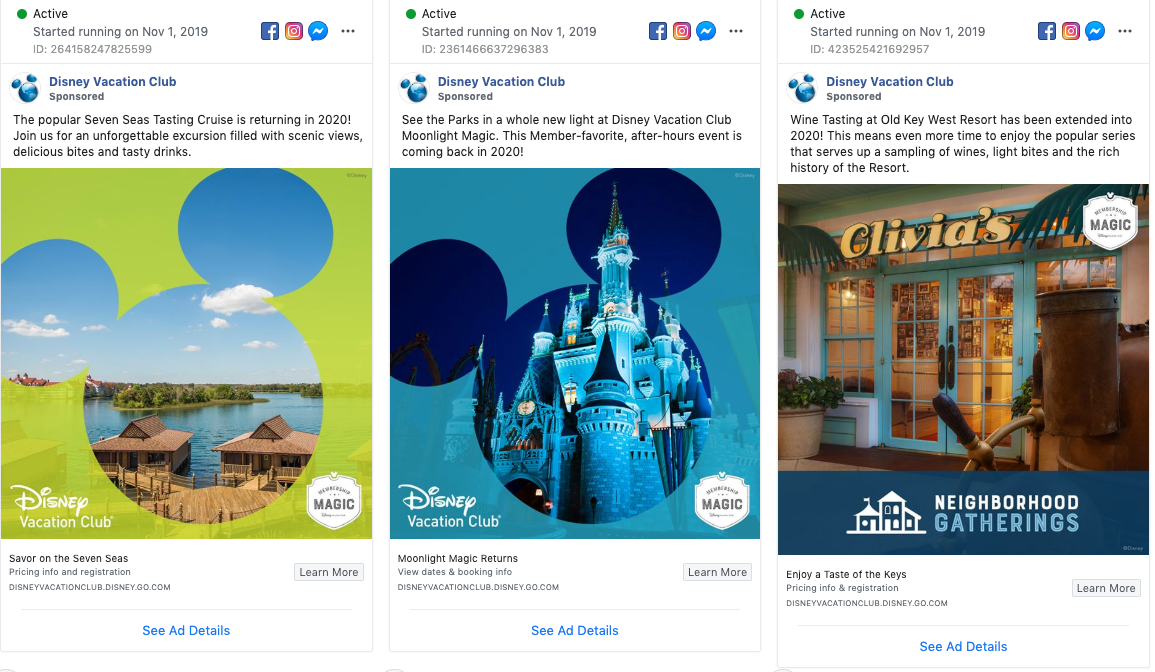
Task: Click Learn More on Moonlight Magic Returns
Action: point(717,573)
